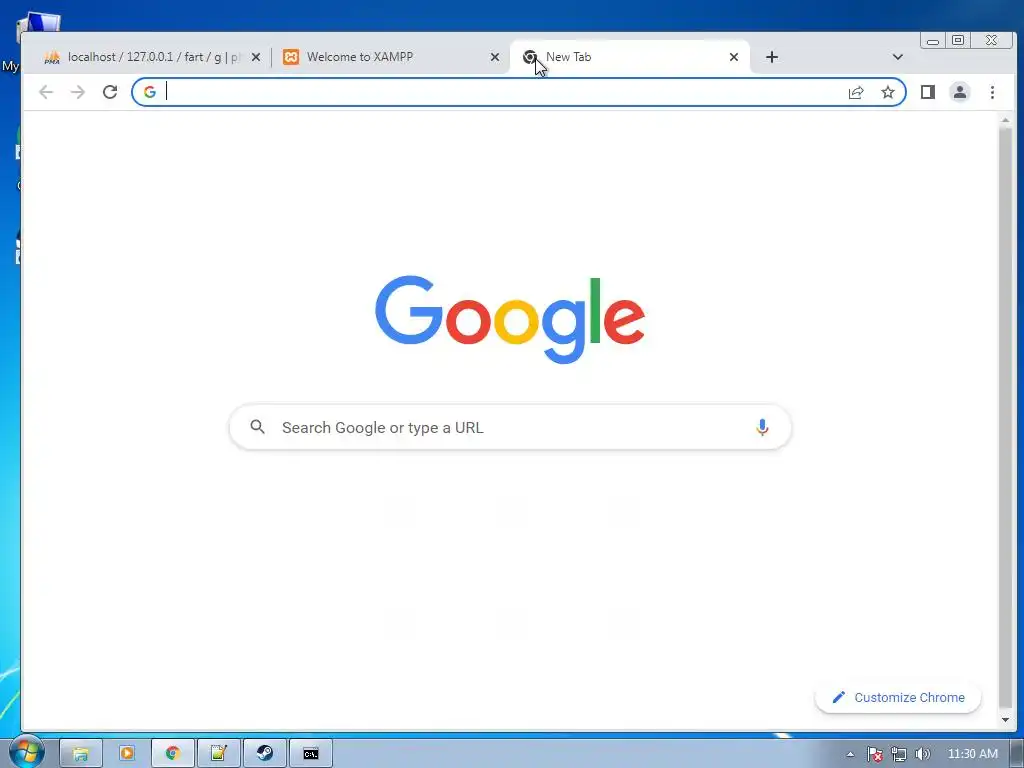The image size is (1024, 768).
Task: Open the Windows Start menu
Action: (26, 752)
